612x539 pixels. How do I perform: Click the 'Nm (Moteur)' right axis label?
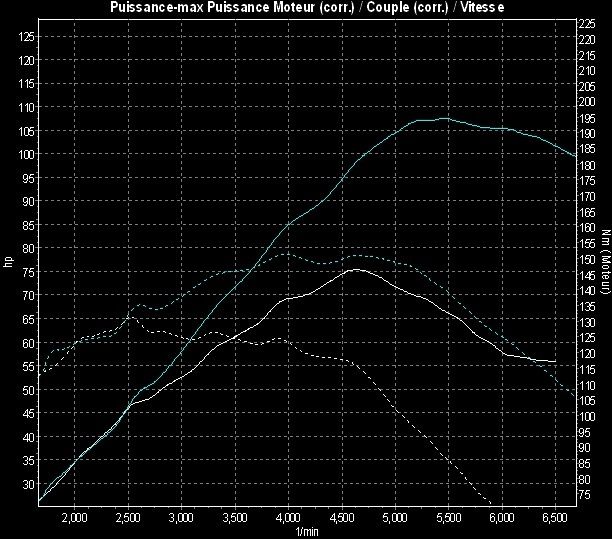click(x=604, y=262)
